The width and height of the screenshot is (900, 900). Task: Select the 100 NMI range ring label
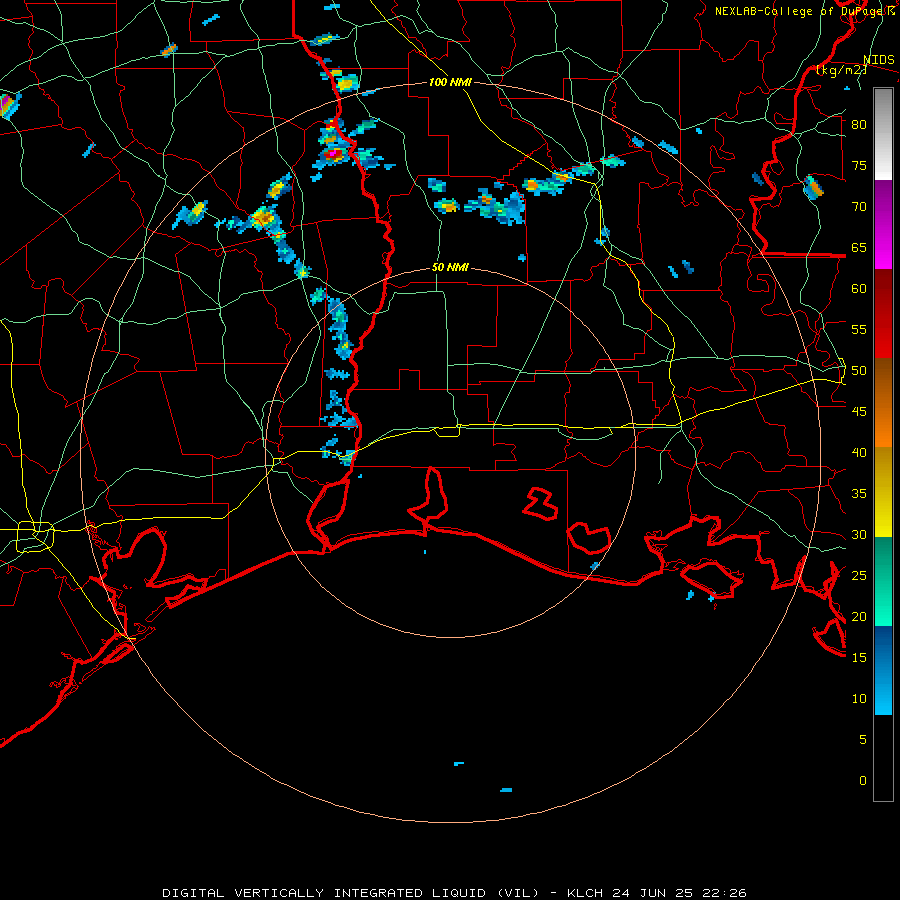[450, 82]
